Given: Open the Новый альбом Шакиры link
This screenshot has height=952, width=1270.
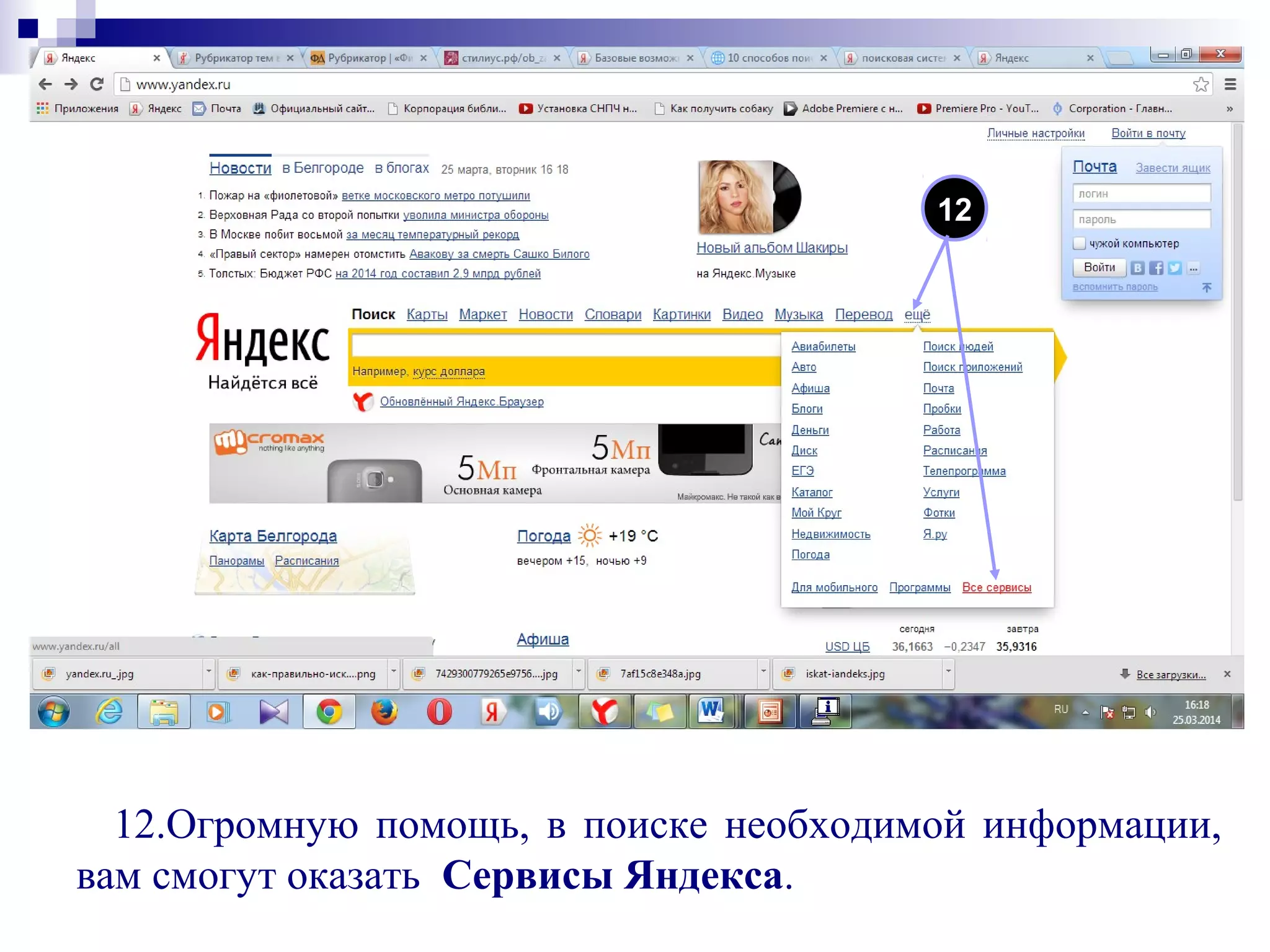Looking at the screenshot, I should [771, 248].
